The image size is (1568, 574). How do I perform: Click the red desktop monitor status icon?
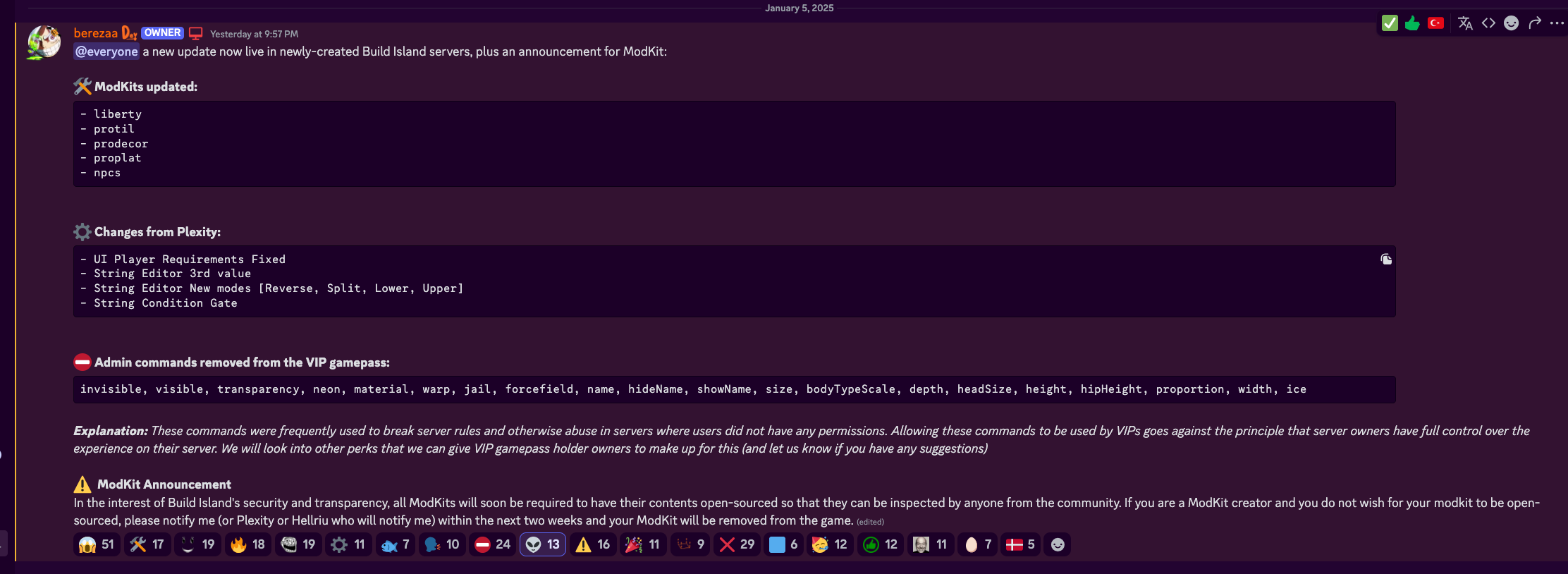tap(196, 33)
